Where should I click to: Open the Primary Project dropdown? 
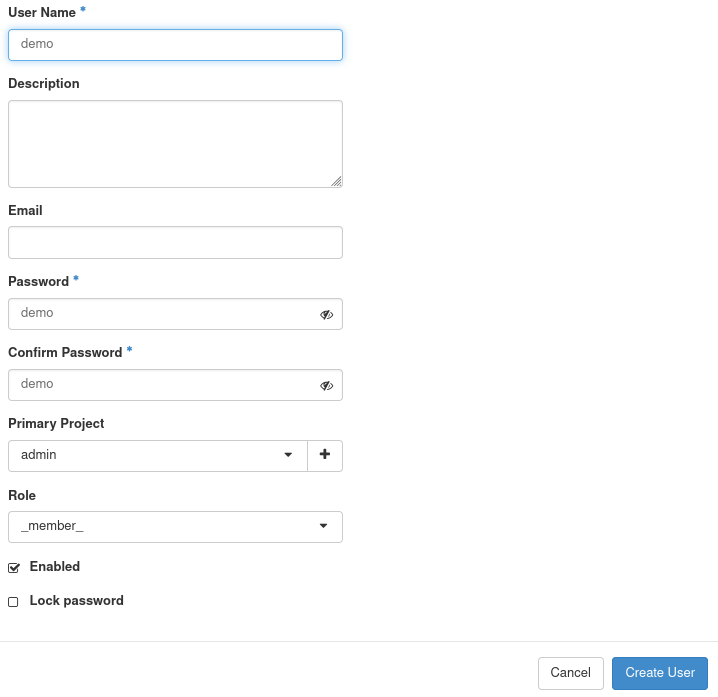coord(157,455)
